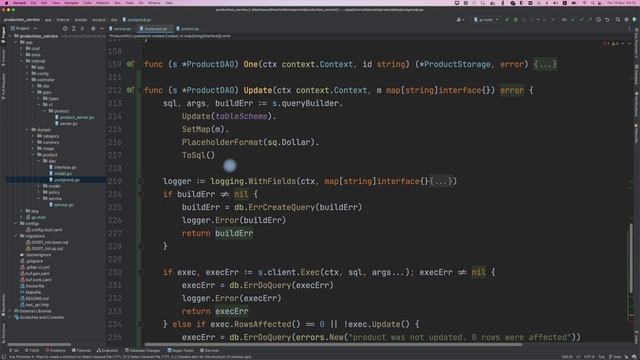Open the Apple menu in macOS menu bar
This screenshot has width=640, height=360.
point(7,3)
